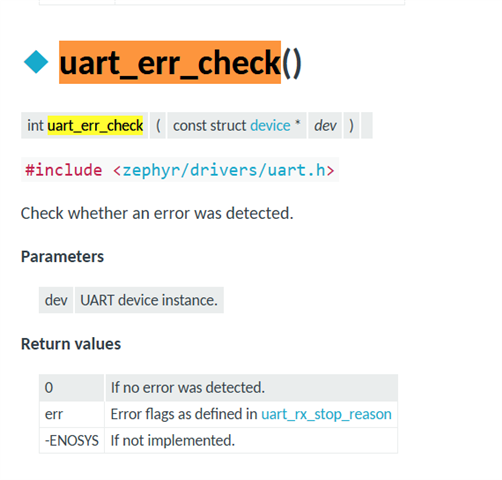Click the Parameters heading
Viewport: 502px width, 480px height.
[x=62, y=257]
